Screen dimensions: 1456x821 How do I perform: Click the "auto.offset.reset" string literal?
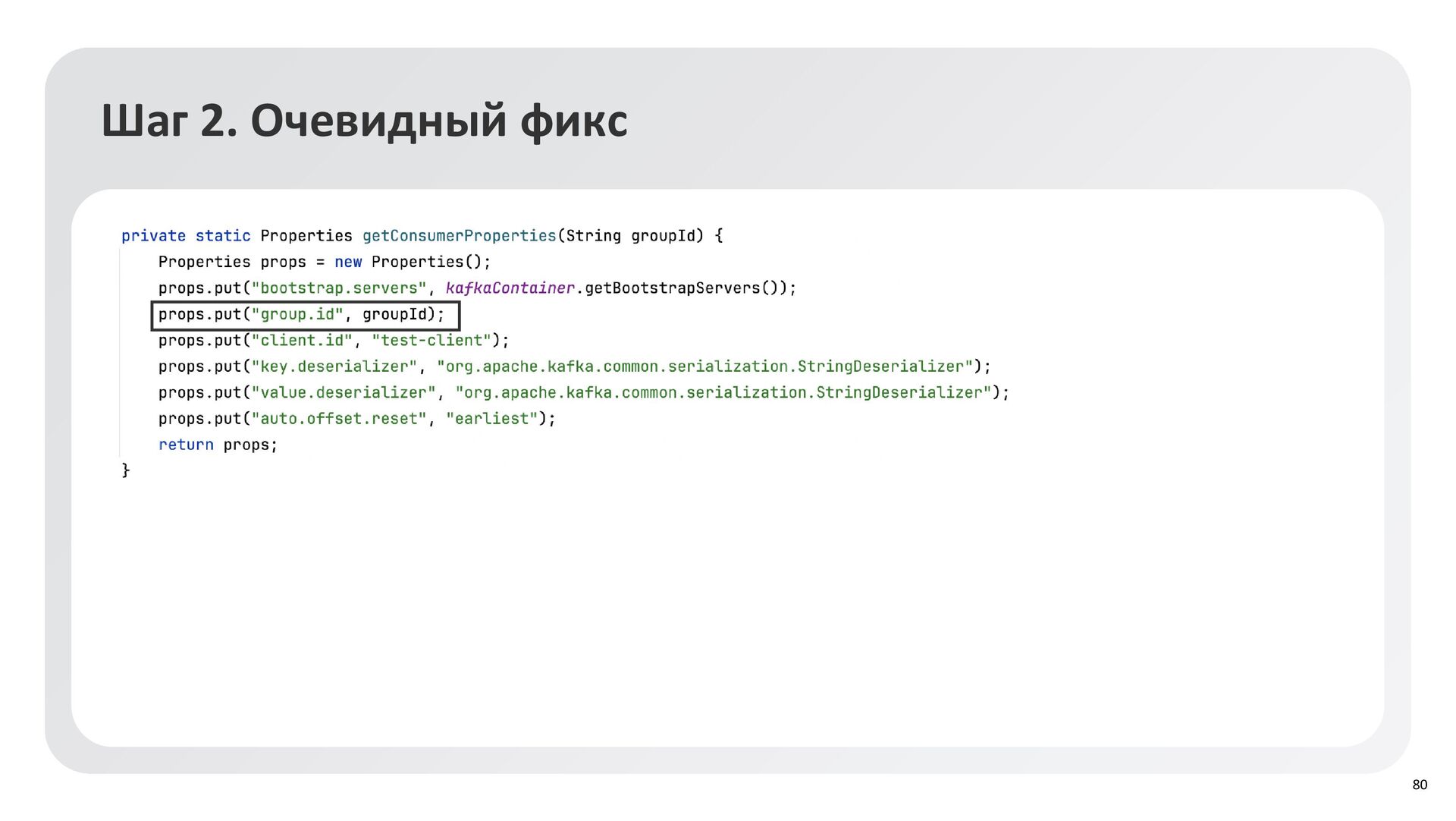[x=339, y=419]
